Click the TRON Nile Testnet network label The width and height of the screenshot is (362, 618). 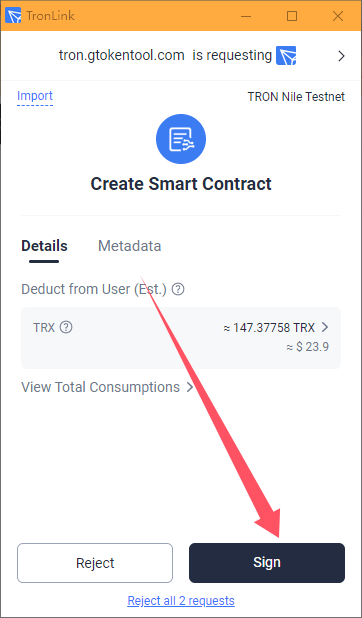296,97
